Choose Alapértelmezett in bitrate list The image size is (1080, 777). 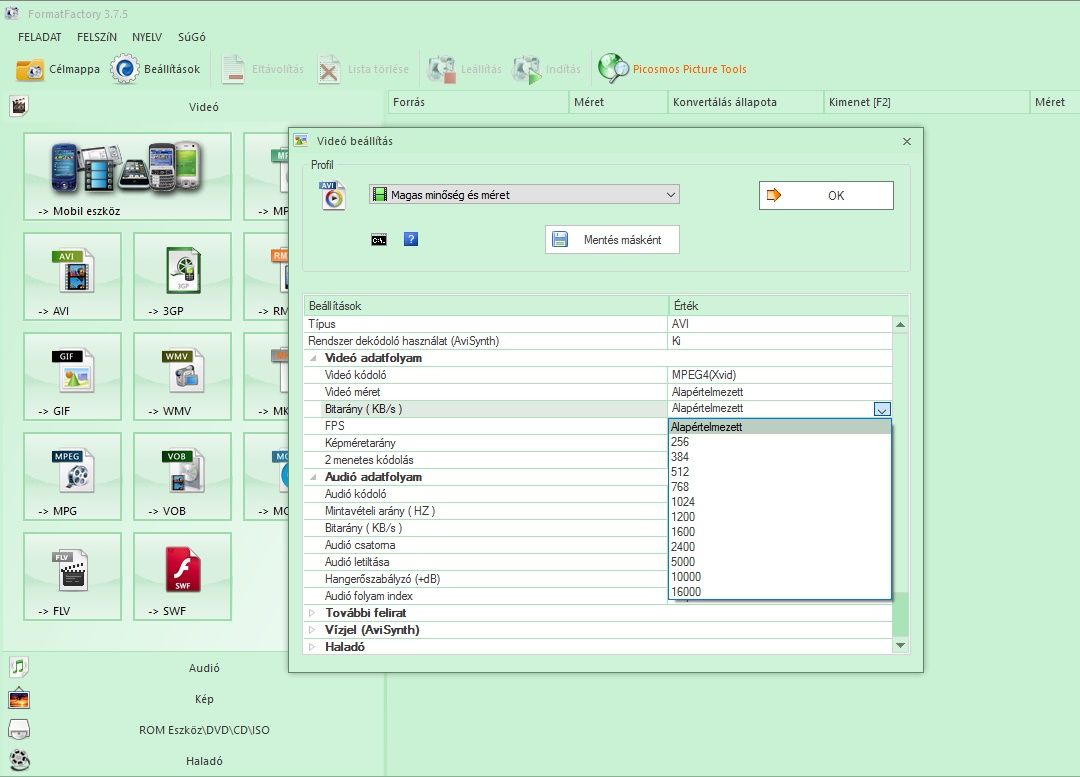pyautogui.click(x=780, y=427)
